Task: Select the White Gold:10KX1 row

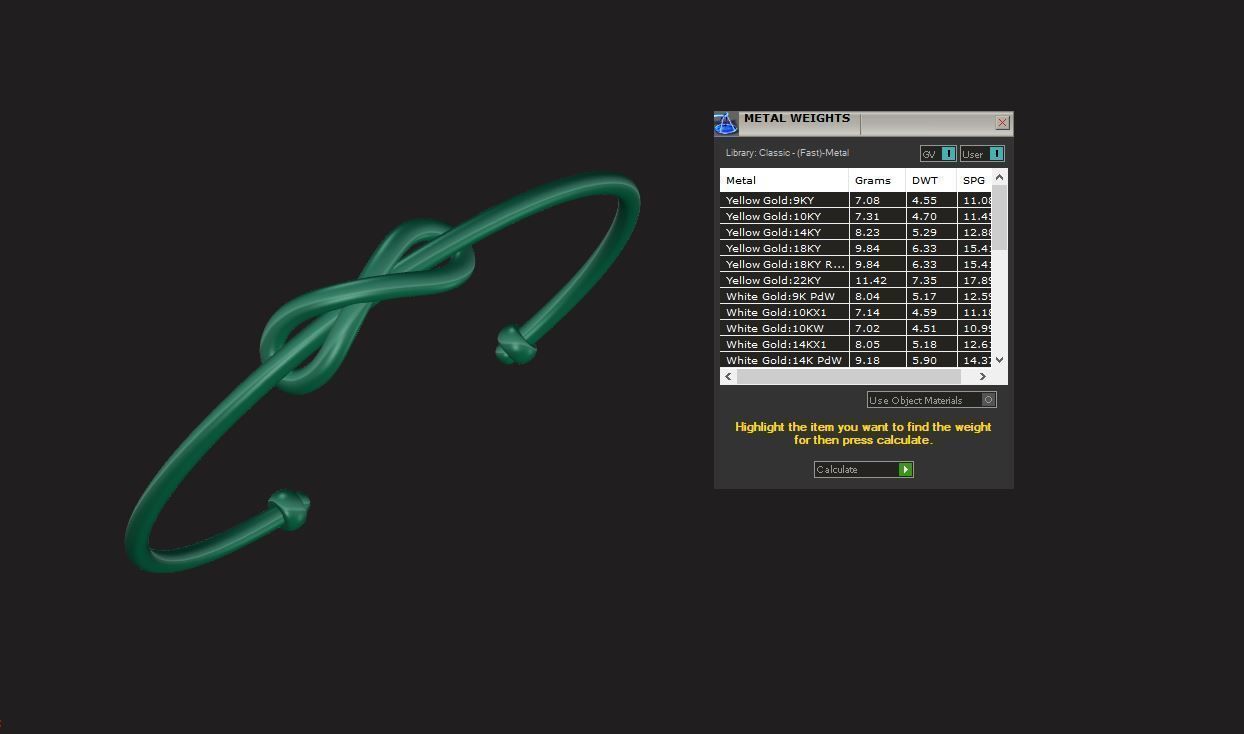Action: [856, 312]
